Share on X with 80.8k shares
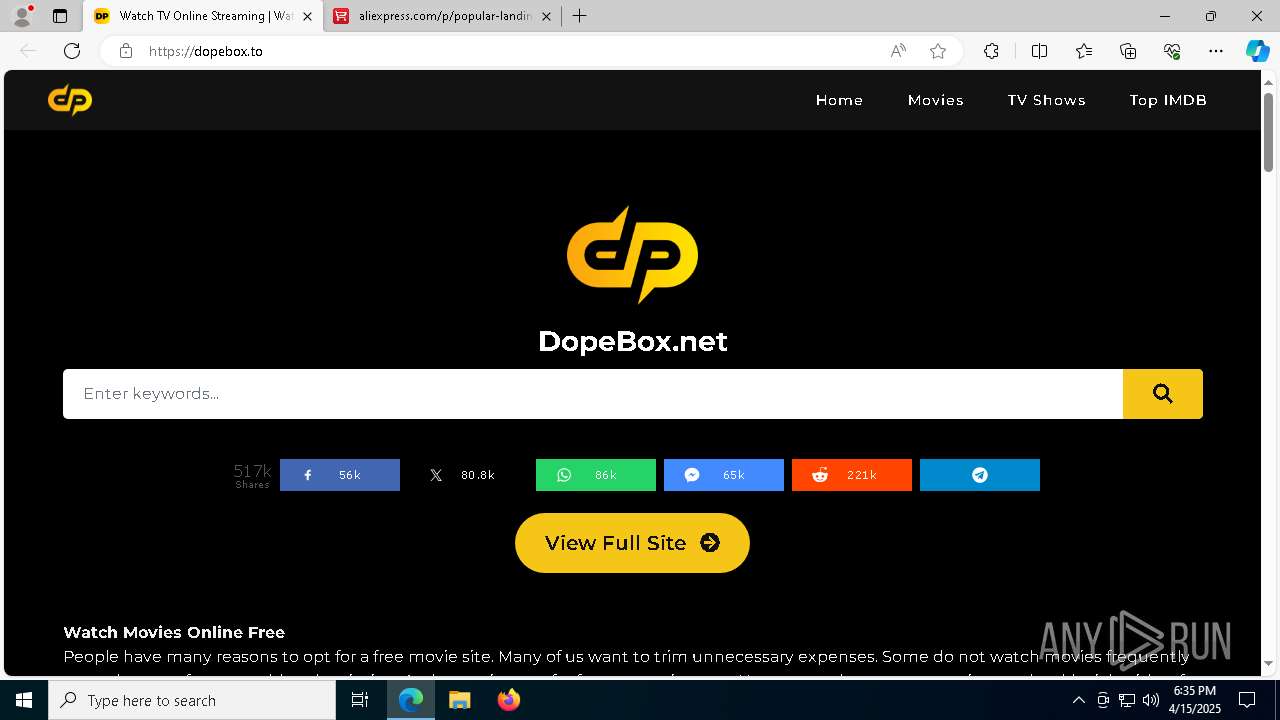 click(x=468, y=475)
